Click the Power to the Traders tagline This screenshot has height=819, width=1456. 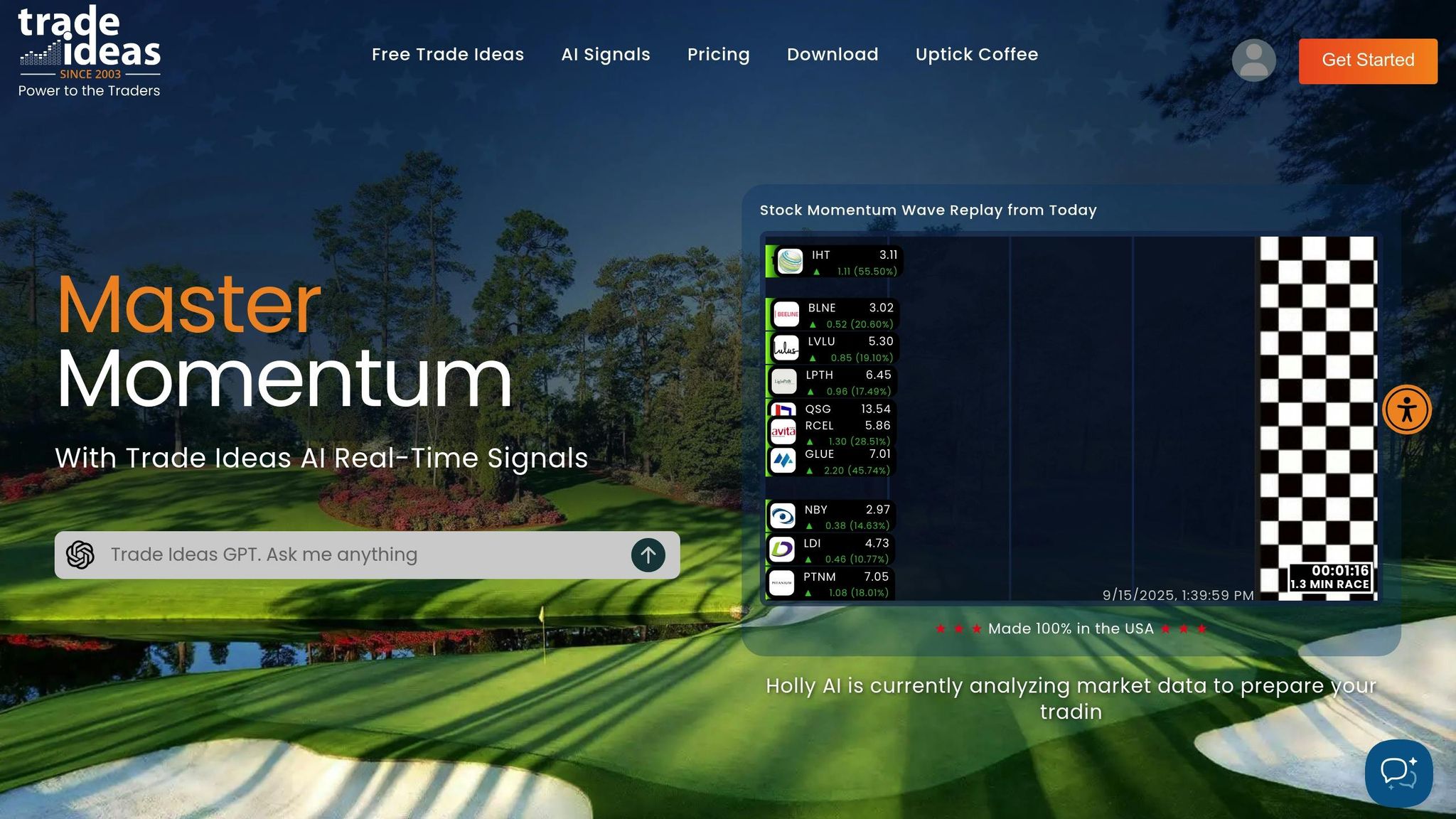click(89, 91)
